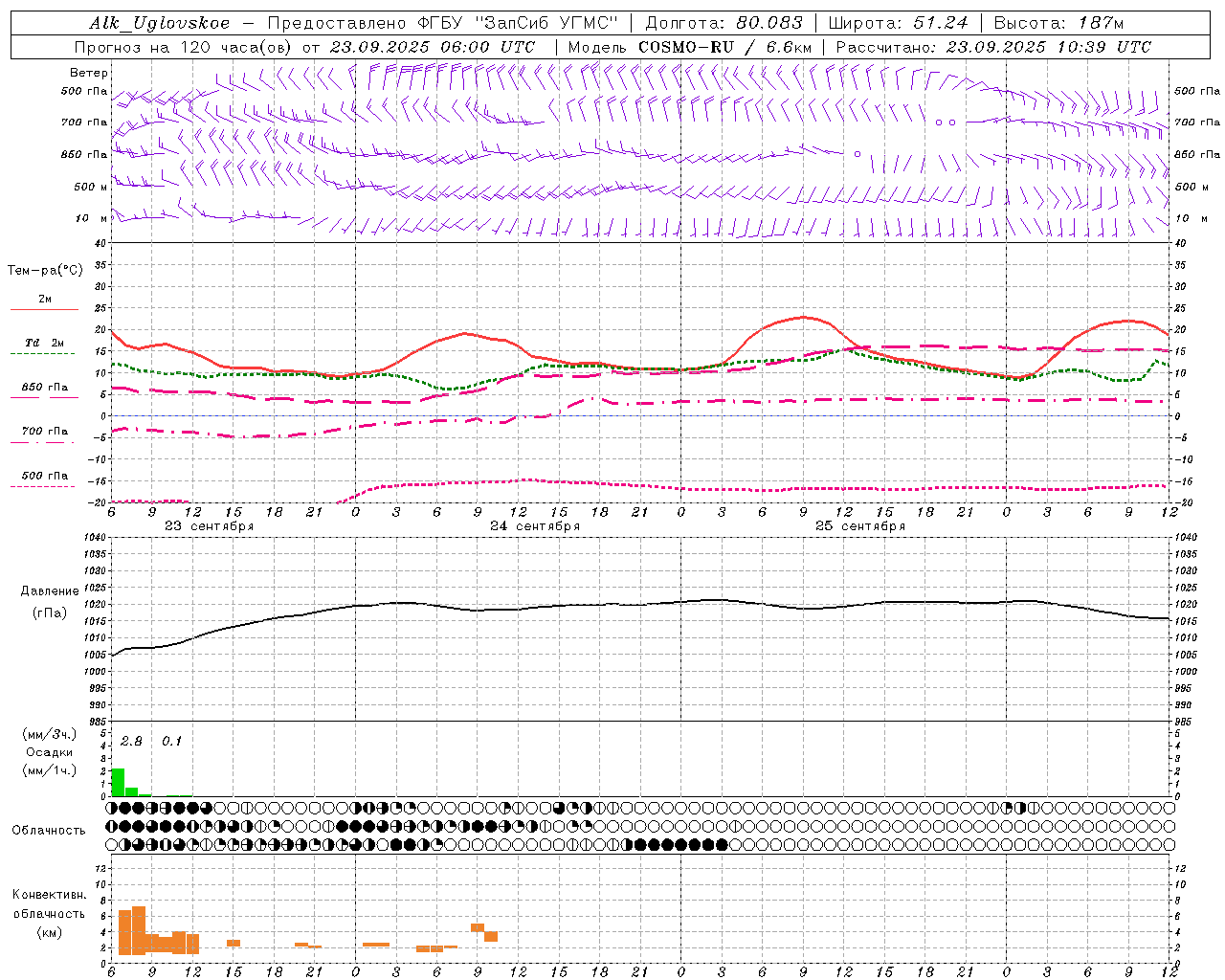Viewport: 1225px width, 980px height.
Task: Click the 'Тем-ра(°C)' temperature panel label
Action: click(x=45, y=271)
